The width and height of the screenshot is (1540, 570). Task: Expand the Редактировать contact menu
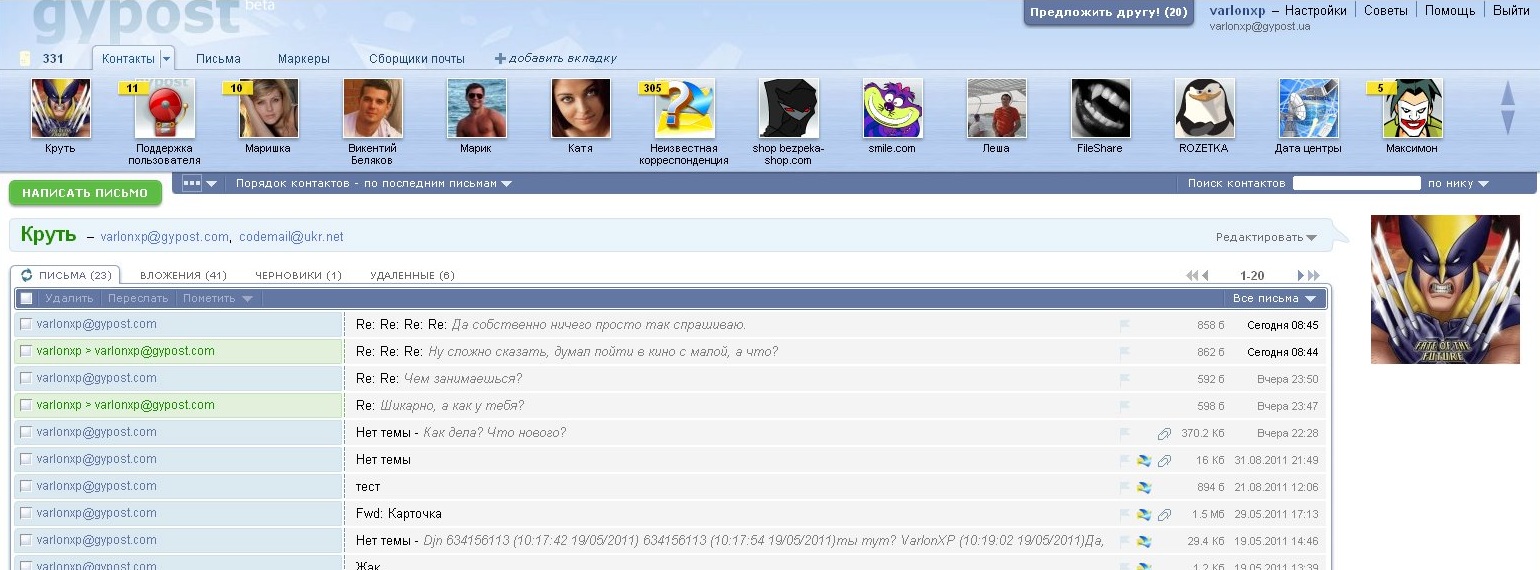pyautogui.click(x=1266, y=237)
